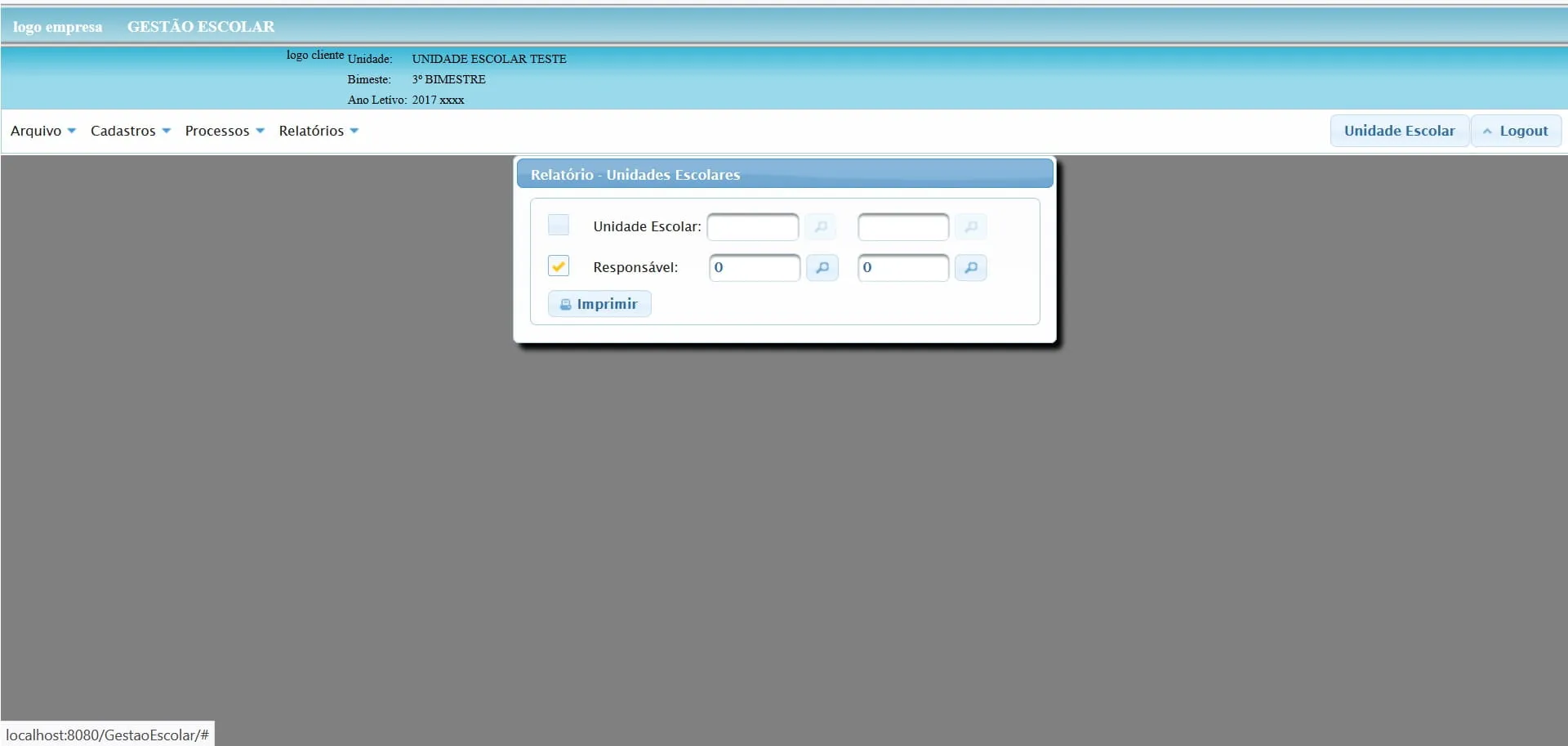1568x746 pixels.
Task: Click the second Unidade Escolar search magnifier icon
Action: pyautogui.click(x=971, y=226)
